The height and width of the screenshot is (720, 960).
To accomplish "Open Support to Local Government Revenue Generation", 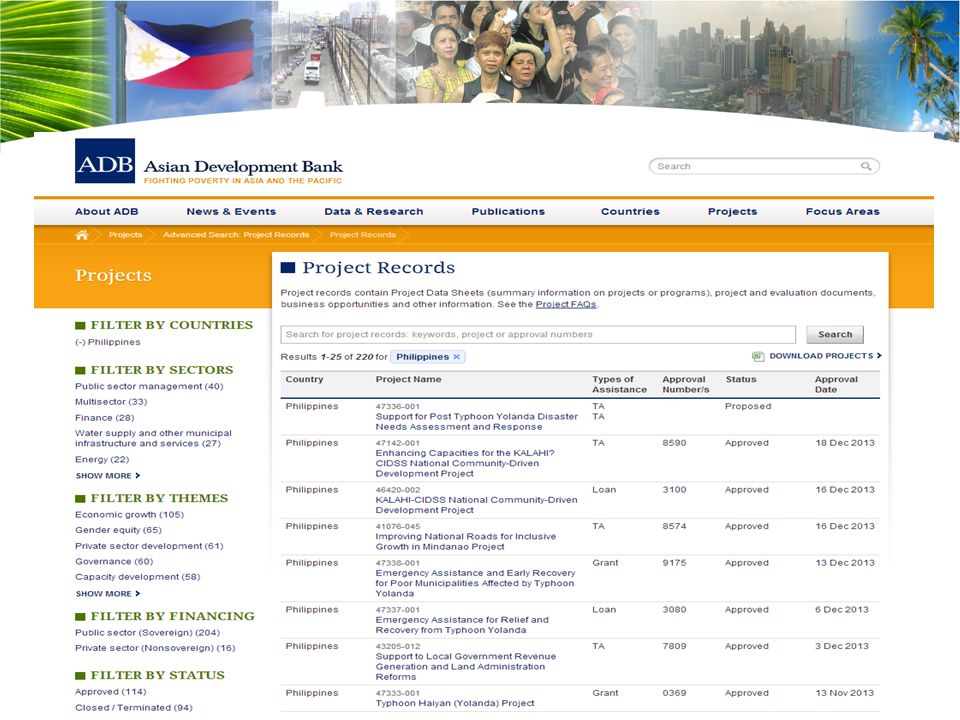I will tap(465, 667).
